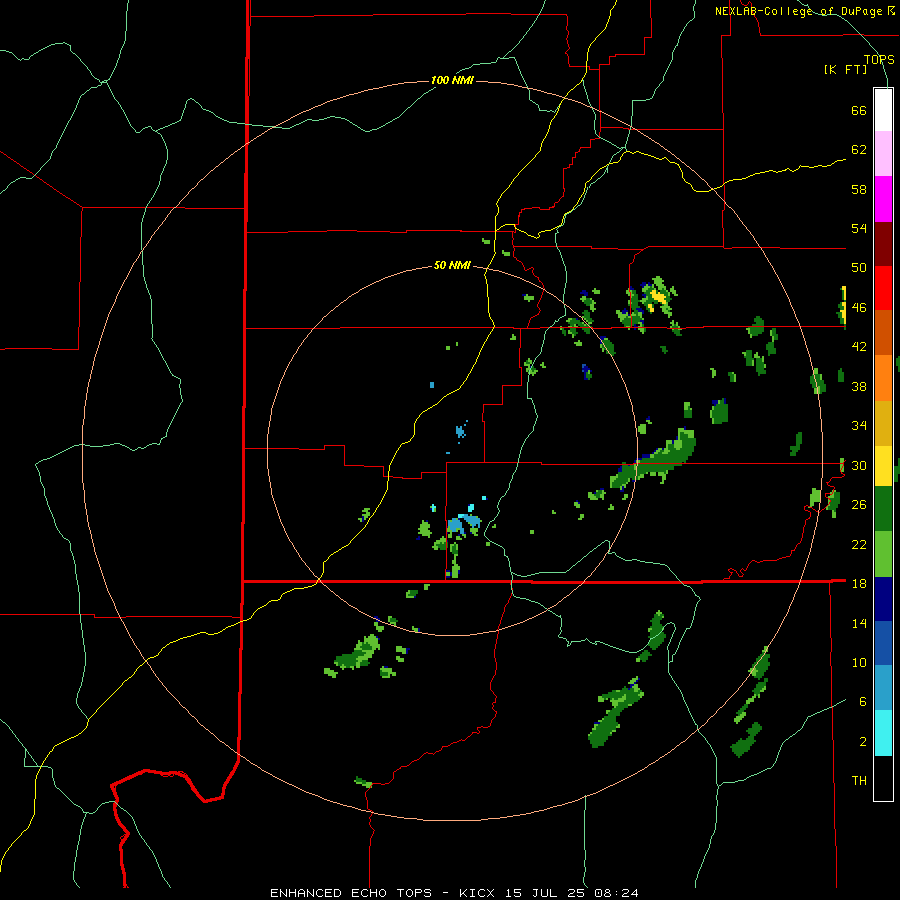Viewport: 900px width, 900px height.
Task: Click the black TH threshold legend block
Action: pos(883,778)
